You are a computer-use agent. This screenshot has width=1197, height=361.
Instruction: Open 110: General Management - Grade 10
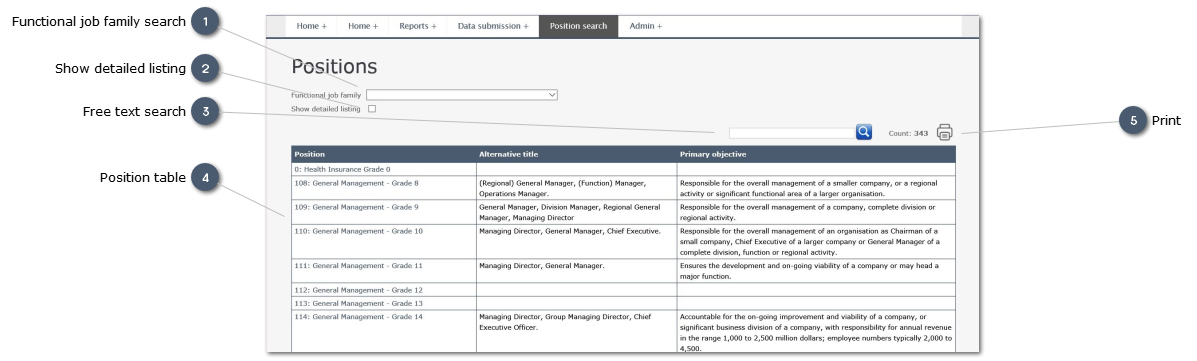pyautogui.click(x=358, y=230)
